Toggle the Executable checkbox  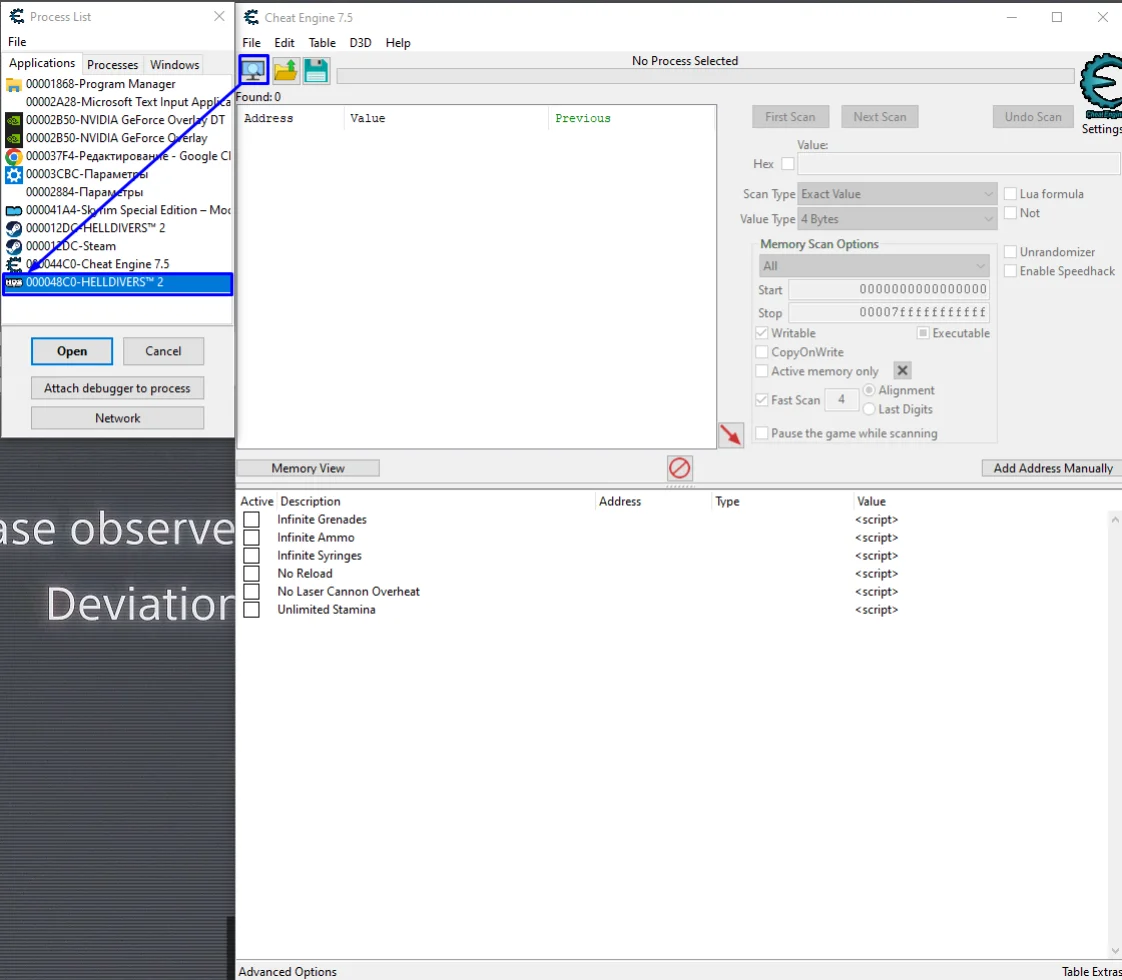pos(923,333)
